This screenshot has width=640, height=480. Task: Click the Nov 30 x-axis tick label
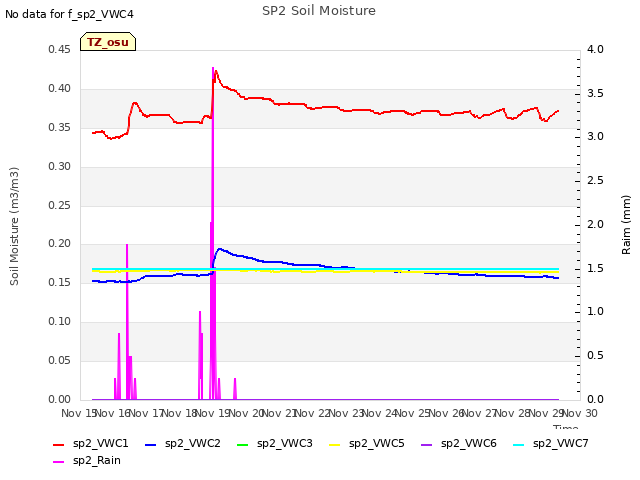(x=580, y=413)
